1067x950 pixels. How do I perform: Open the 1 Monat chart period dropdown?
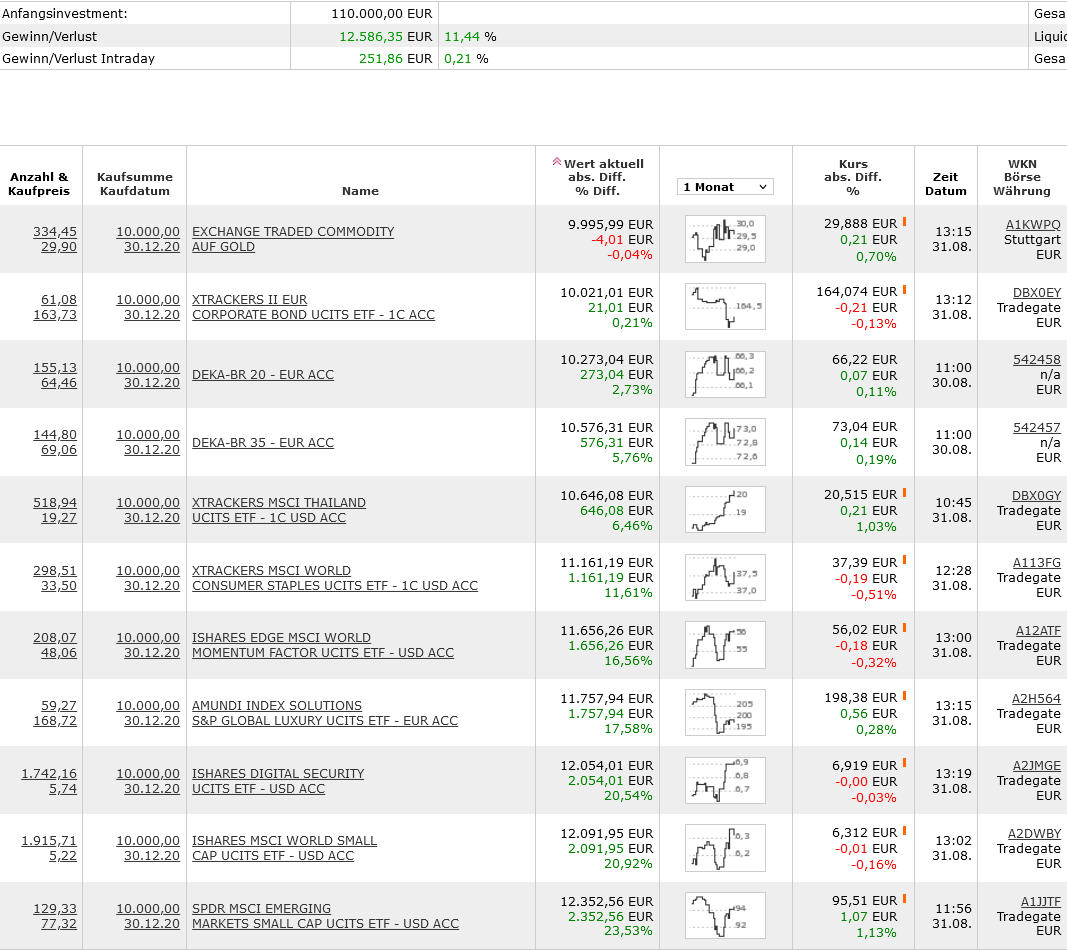(725, 187)
